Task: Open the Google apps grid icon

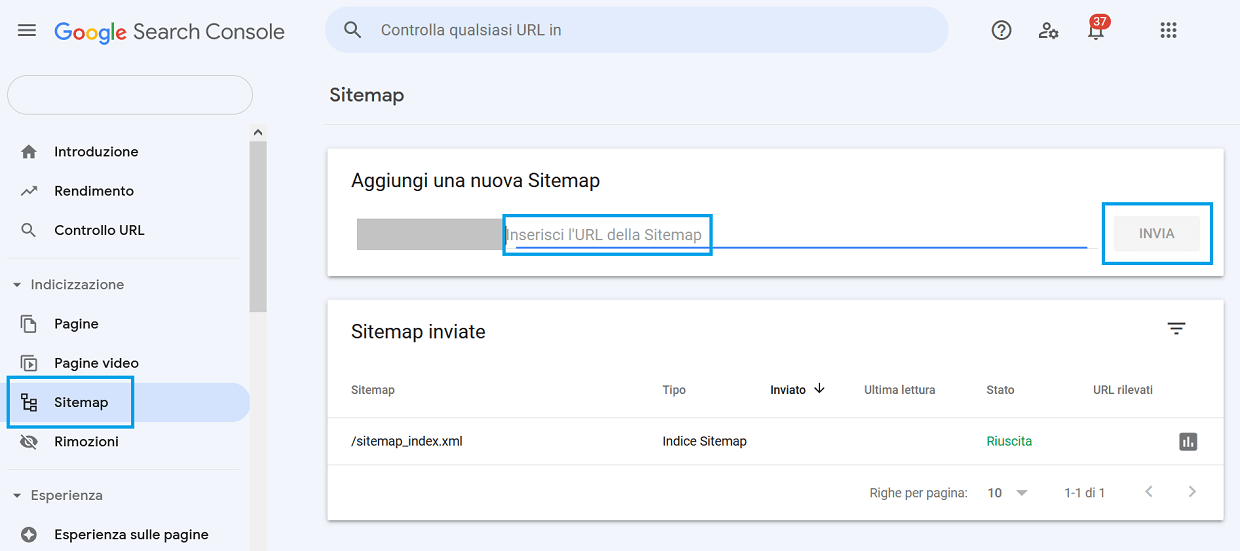Action: (x=1168, y=30)
